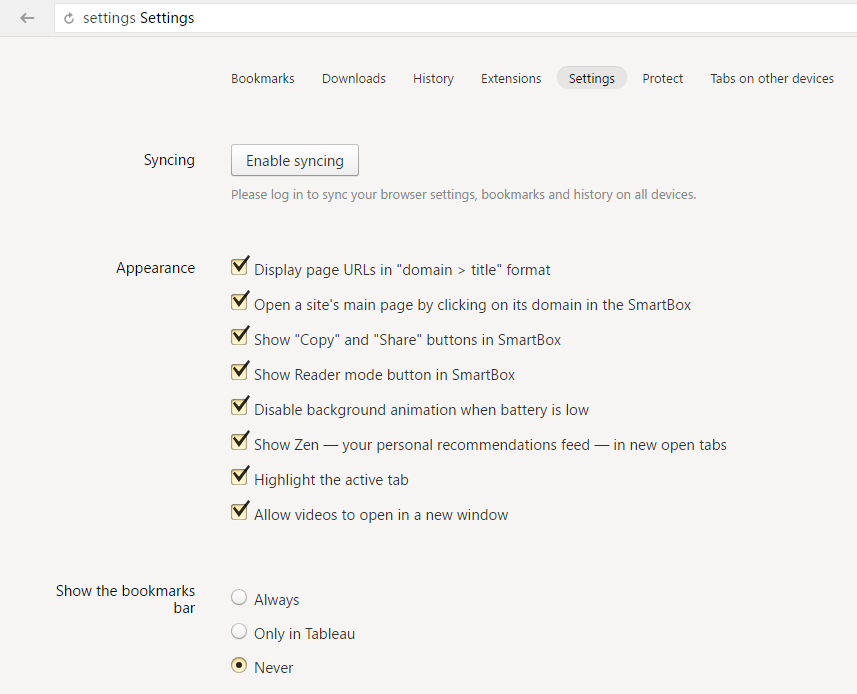Click the back arrow icon
The width and height of the screenshot is (857, 694).
(27, 18)
